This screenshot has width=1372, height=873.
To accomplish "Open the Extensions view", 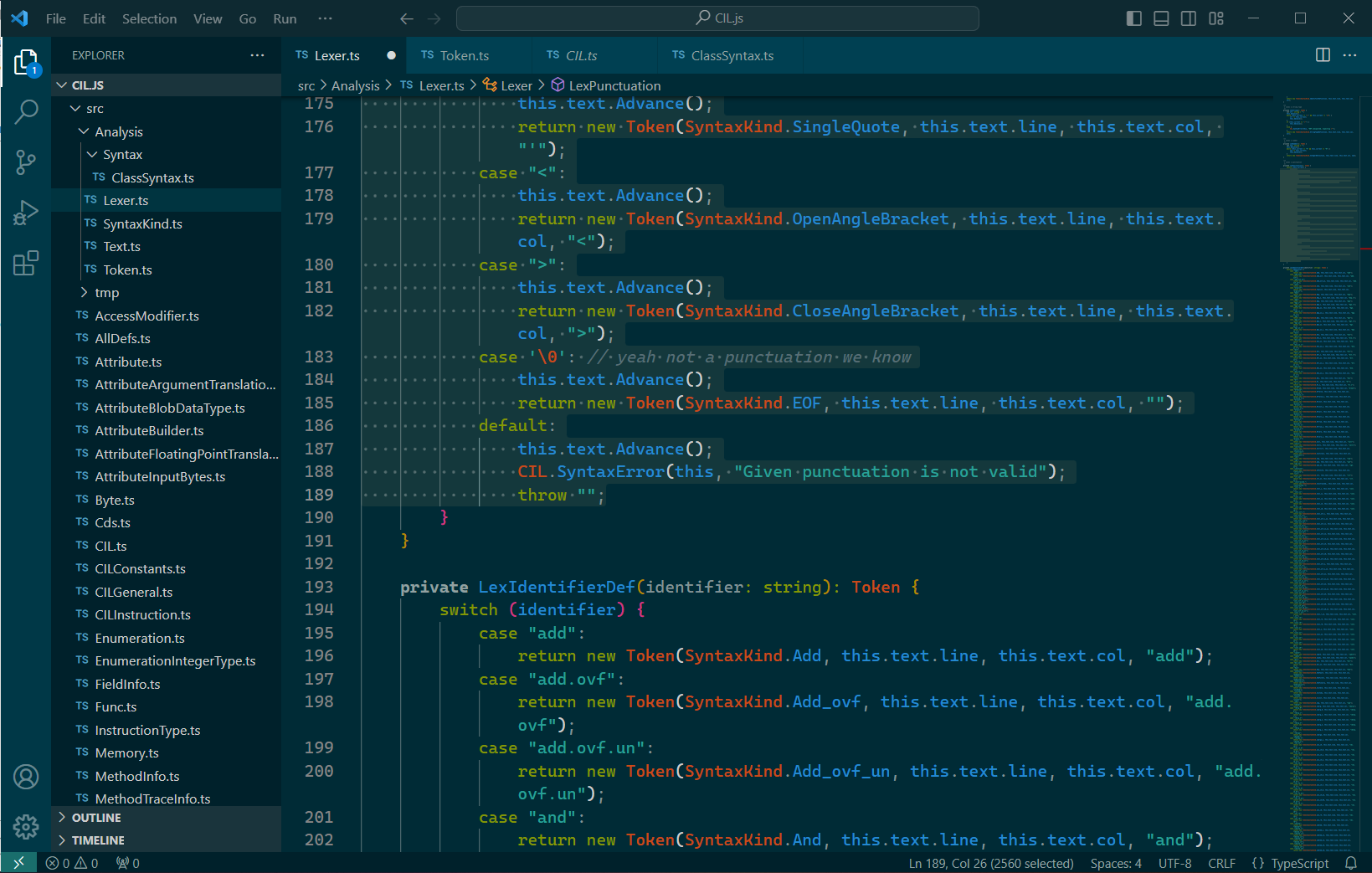I will [x=26, y=263].
